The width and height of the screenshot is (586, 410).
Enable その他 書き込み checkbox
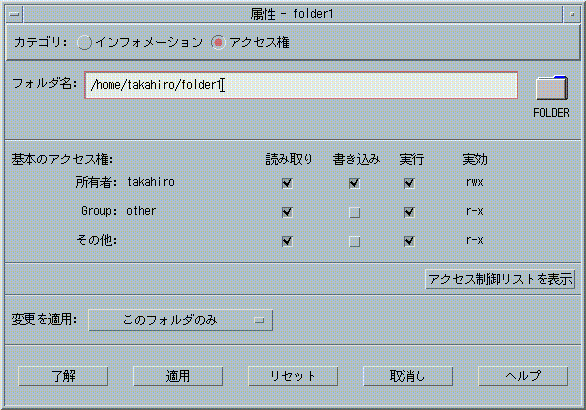(354, 241)
